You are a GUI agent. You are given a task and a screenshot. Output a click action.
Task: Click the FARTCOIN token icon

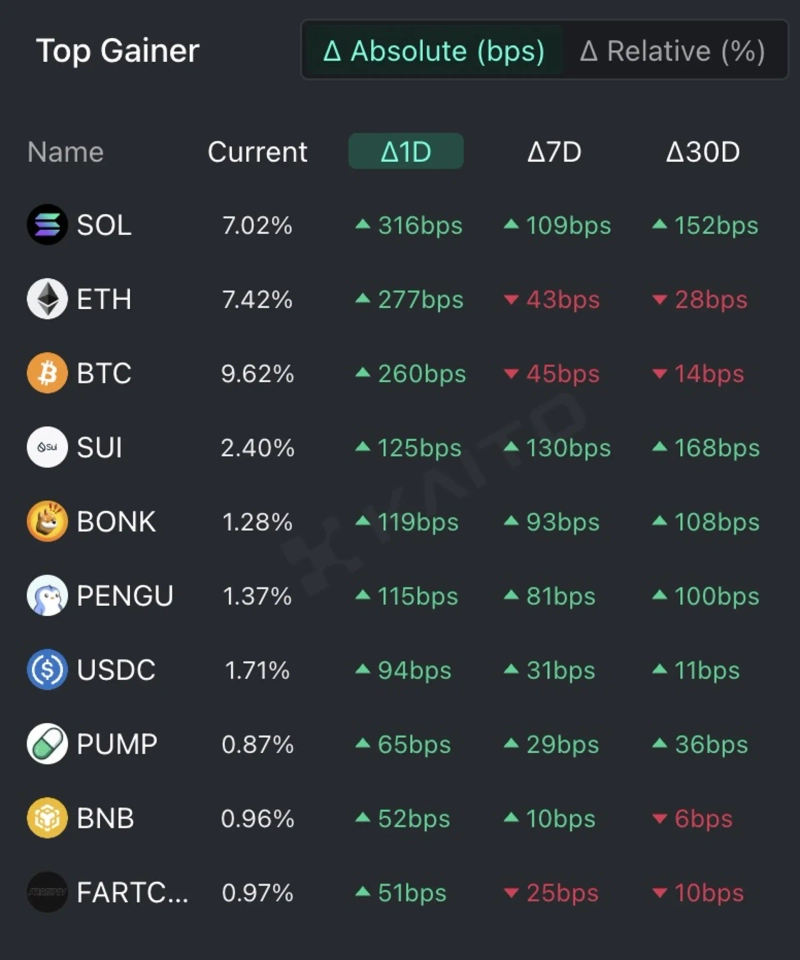tap(47, 892)
